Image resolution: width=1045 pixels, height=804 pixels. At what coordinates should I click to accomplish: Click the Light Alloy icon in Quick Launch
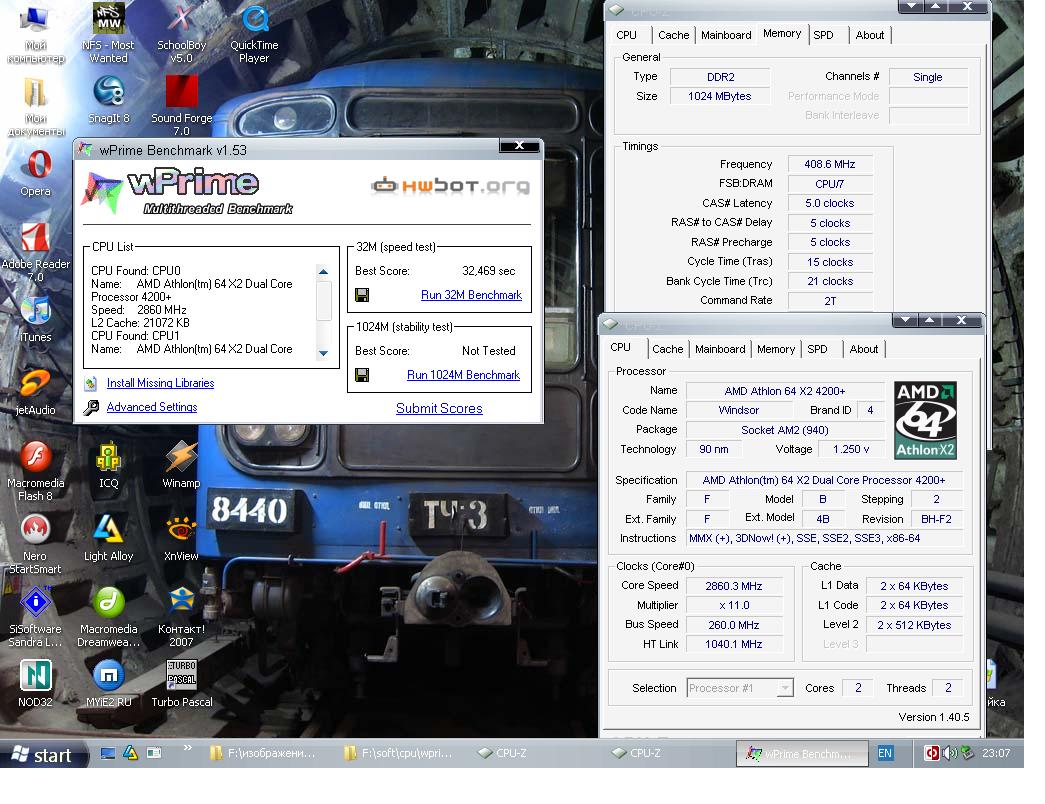(x=131, y=753)
